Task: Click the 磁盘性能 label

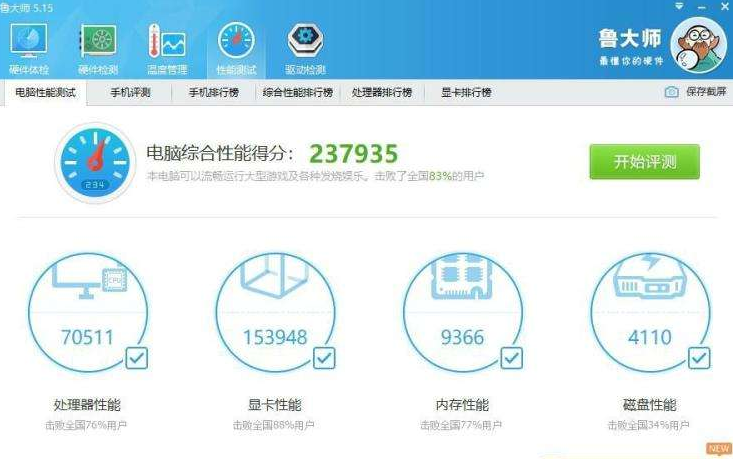Action: pyautogui.click(x=650, y=405)
